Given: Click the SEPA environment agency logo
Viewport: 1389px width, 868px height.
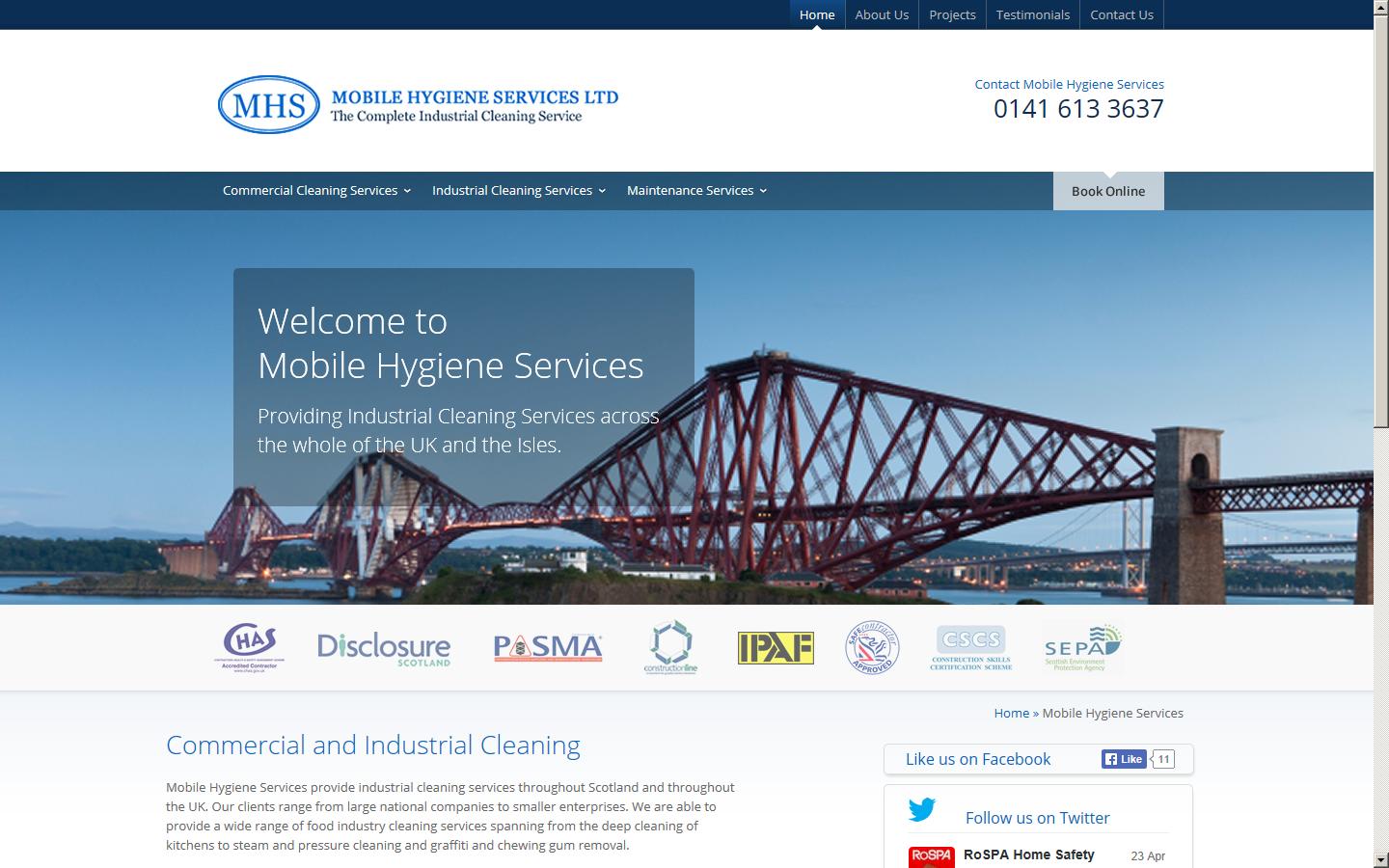Looking at the screenshot, I should point(1083,647).
